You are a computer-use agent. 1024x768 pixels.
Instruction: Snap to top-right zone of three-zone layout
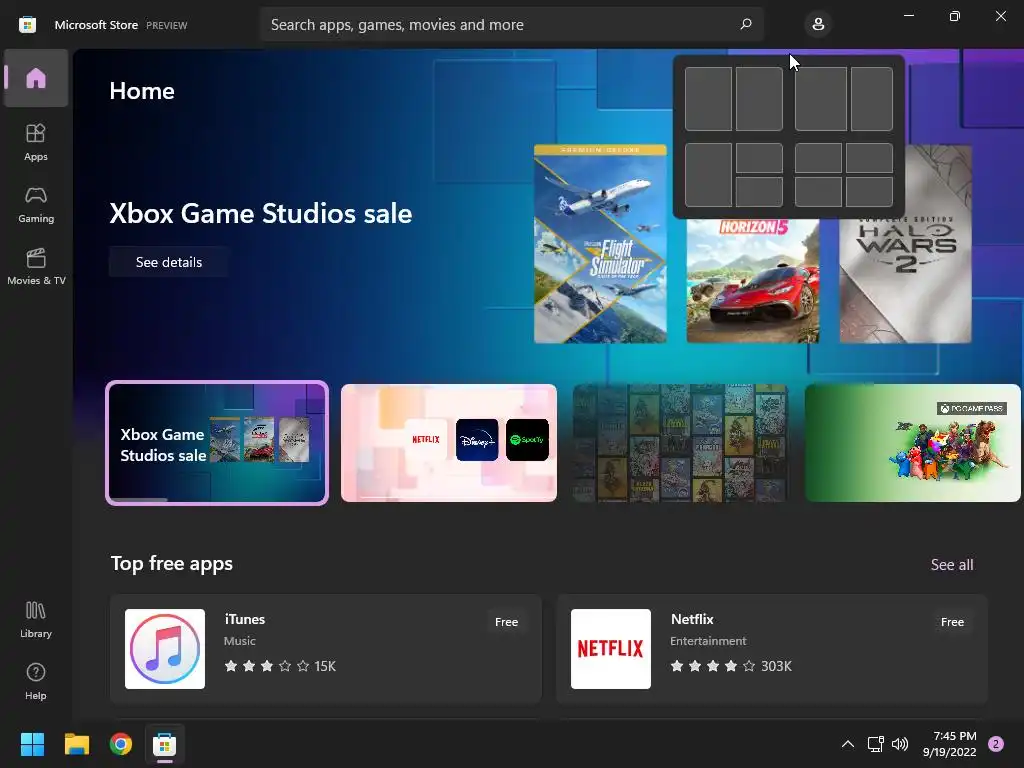coord(759,158)
